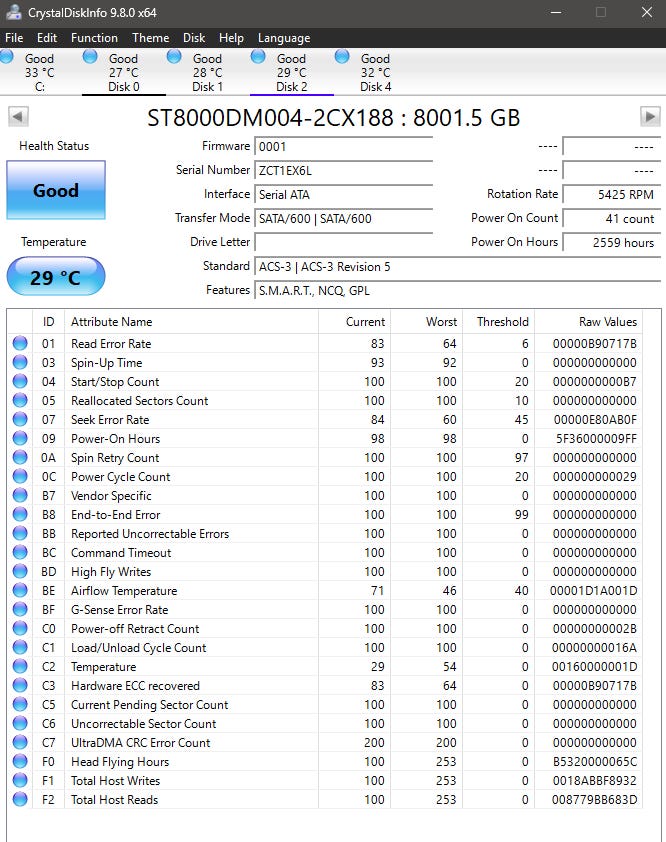
Task: Click the status orb for End-to-End Error
Action: pos(20,514)
